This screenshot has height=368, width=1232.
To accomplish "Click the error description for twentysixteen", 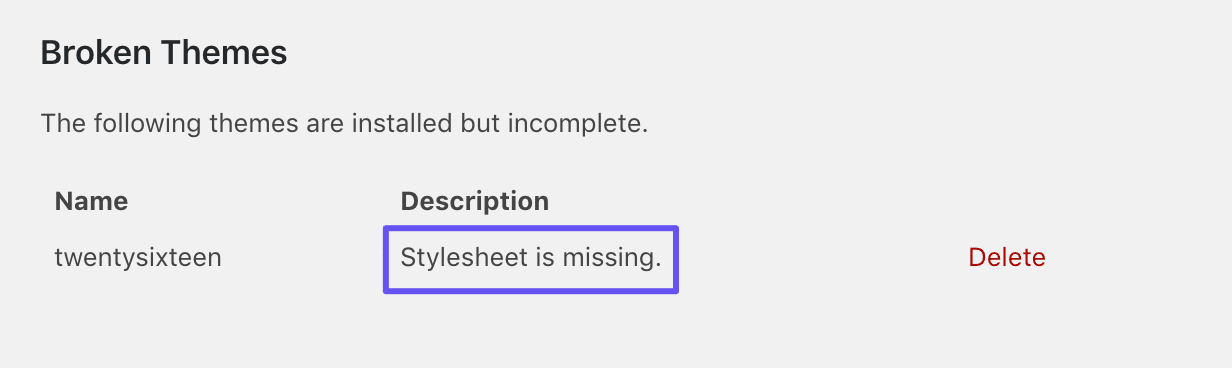I will 531,258.
